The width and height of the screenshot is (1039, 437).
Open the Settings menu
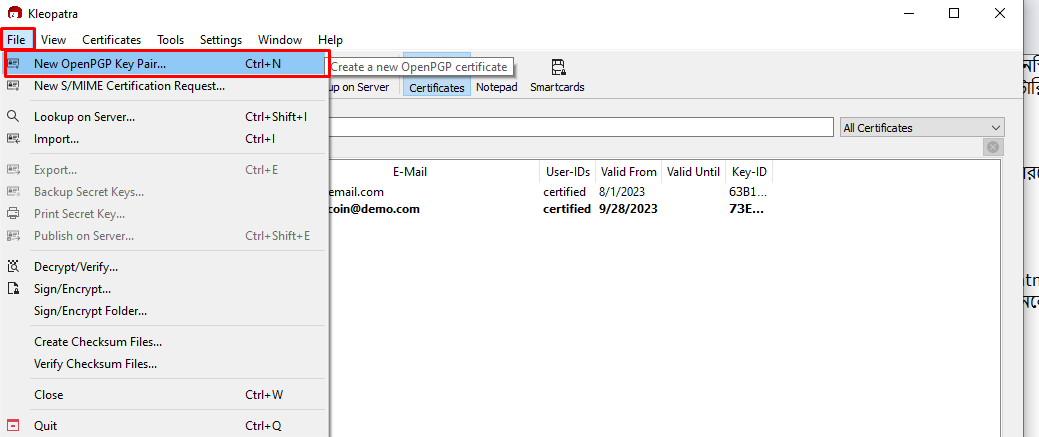click(x=221, y=40)
